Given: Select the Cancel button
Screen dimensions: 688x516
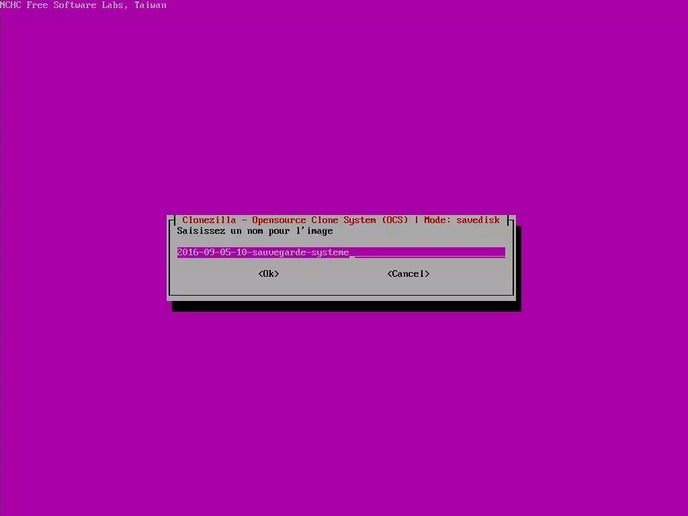Looking at the screenshot, I should [408, 274].
